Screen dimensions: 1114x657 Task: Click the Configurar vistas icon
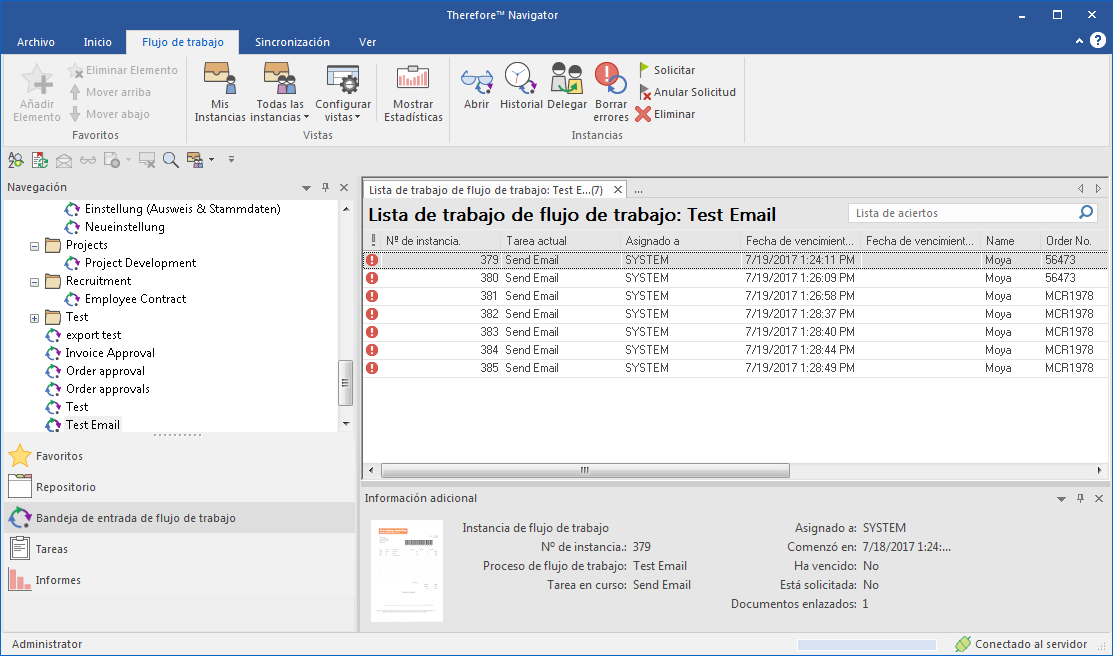342,79
